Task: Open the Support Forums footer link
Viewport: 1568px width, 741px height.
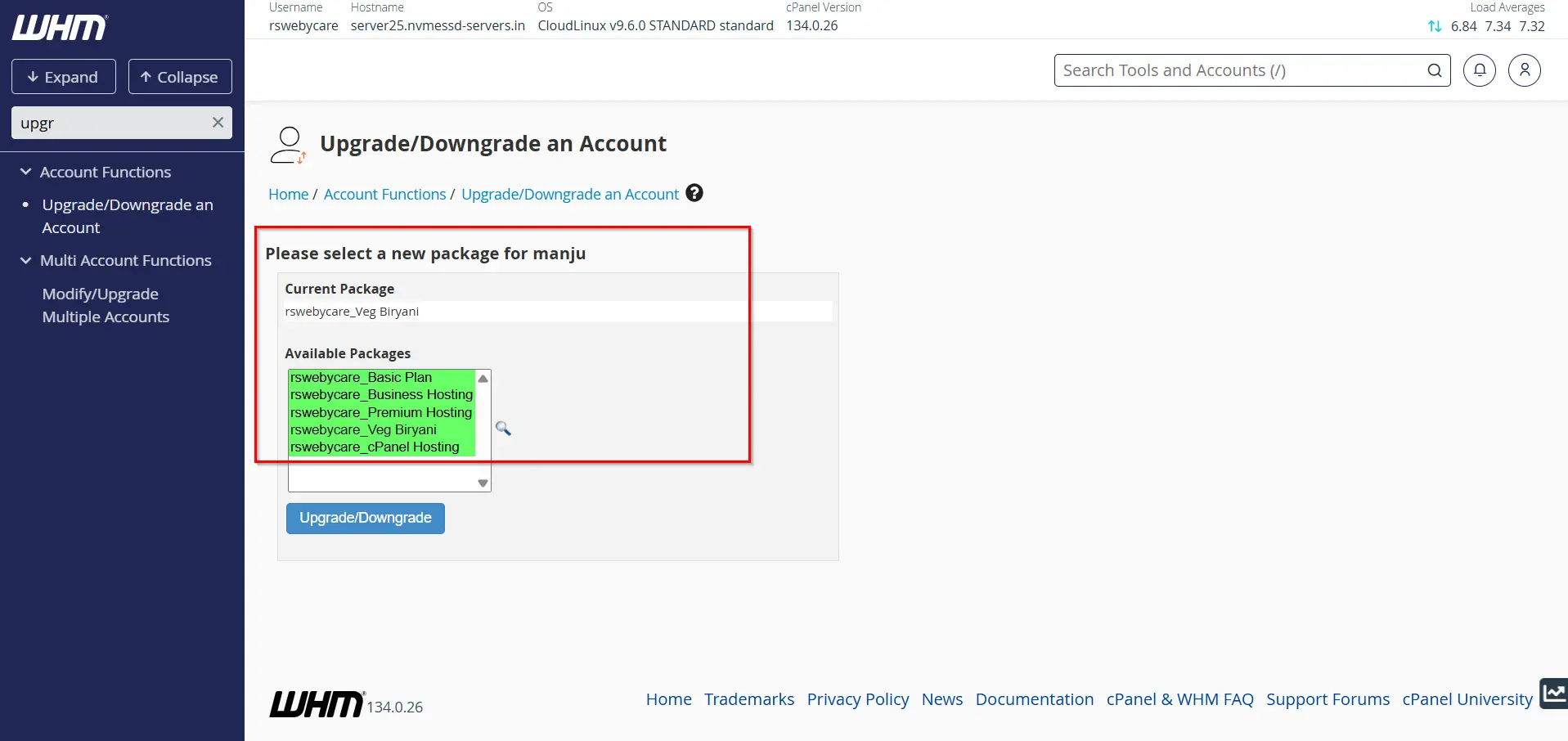Action: coord(1328,699)
